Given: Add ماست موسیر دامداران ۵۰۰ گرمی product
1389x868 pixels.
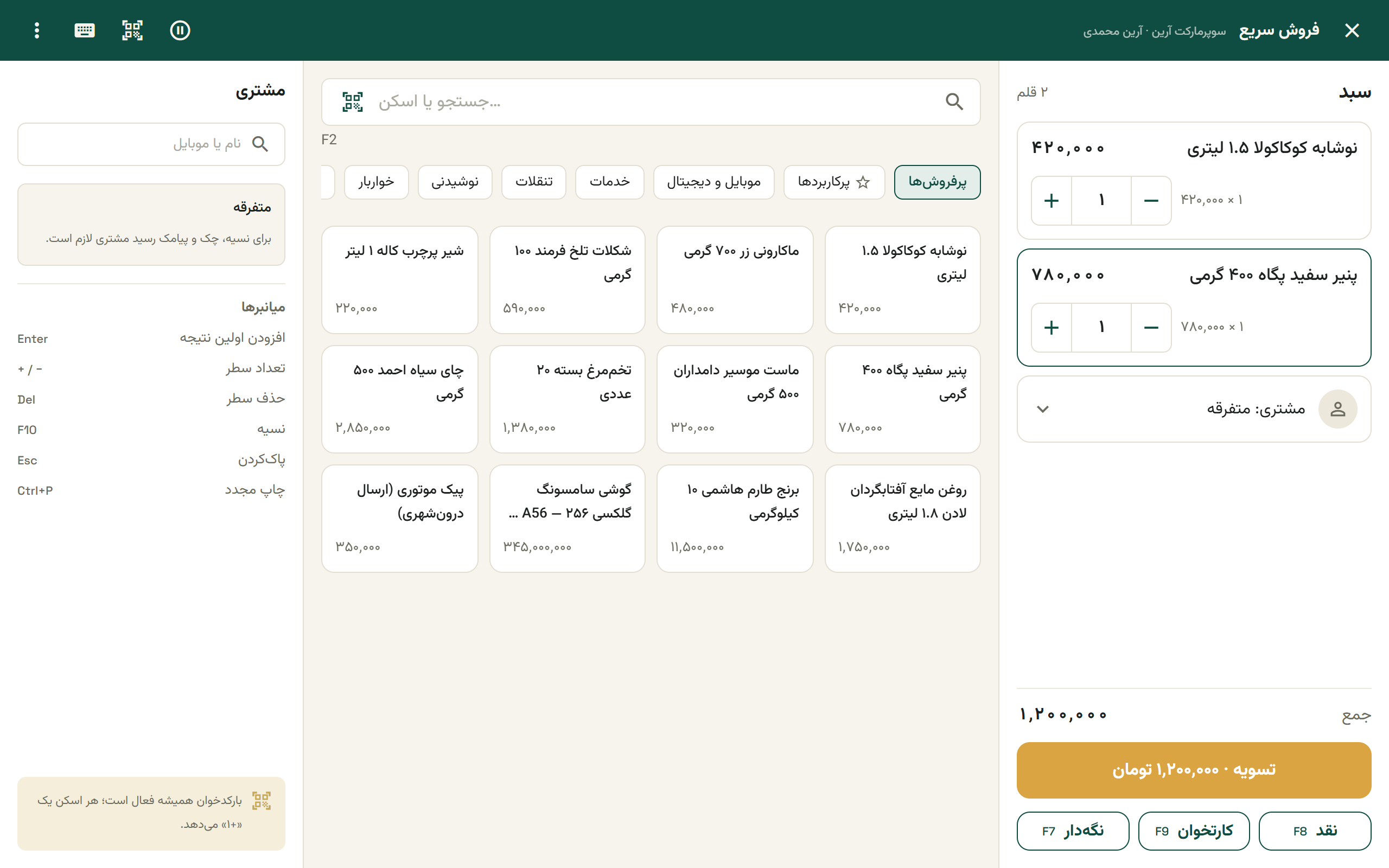Looking at the screenshot, I should coord(735,399).
